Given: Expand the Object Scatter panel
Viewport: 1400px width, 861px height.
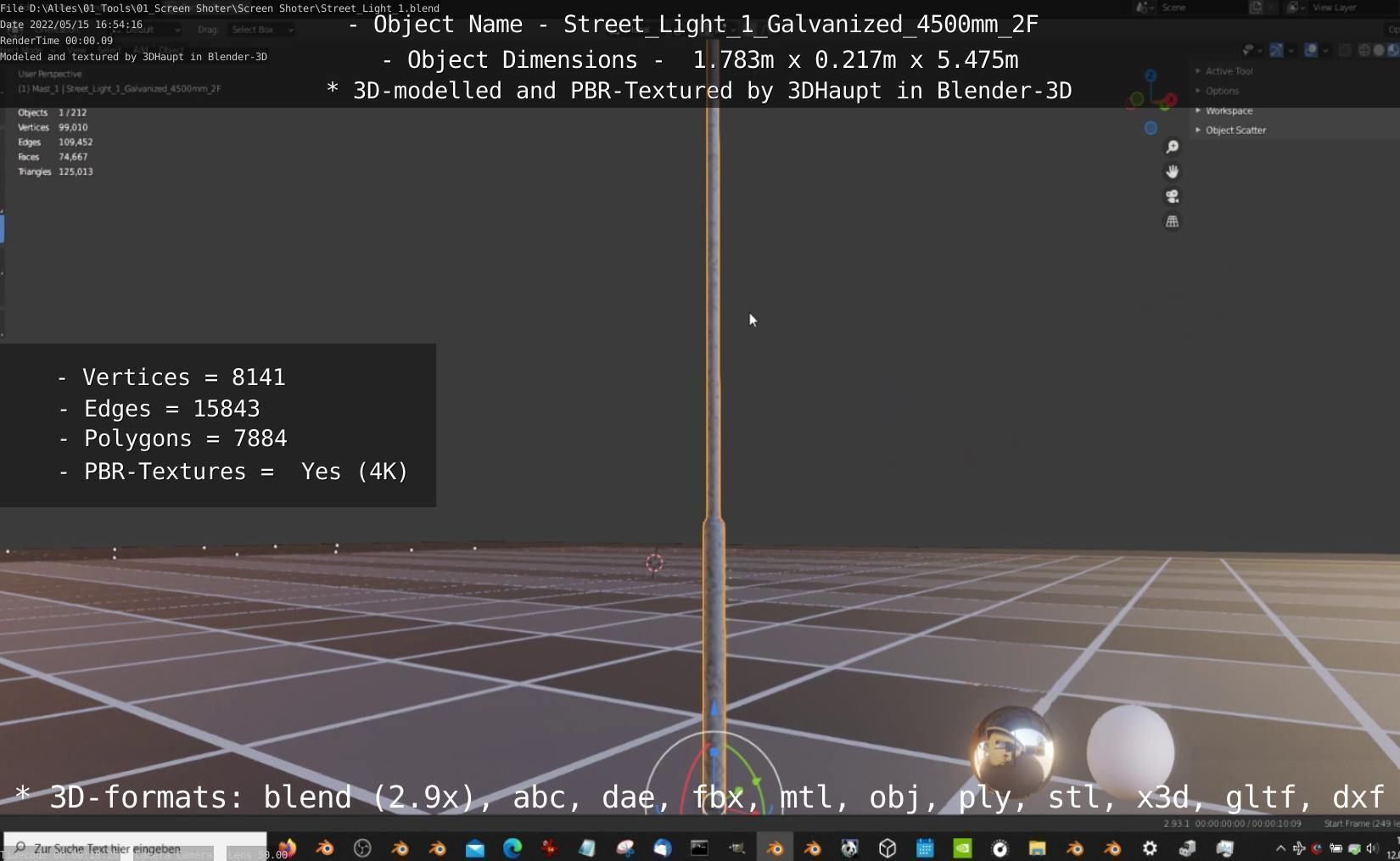Looking at the screenshot, I should pyautogui.click(x=1231, y=131).
